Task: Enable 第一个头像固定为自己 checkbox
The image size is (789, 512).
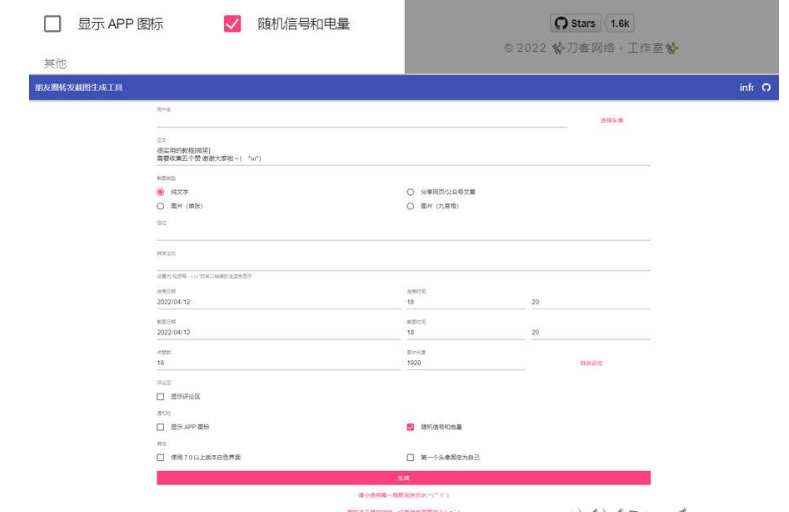Action: click(410, 457)
